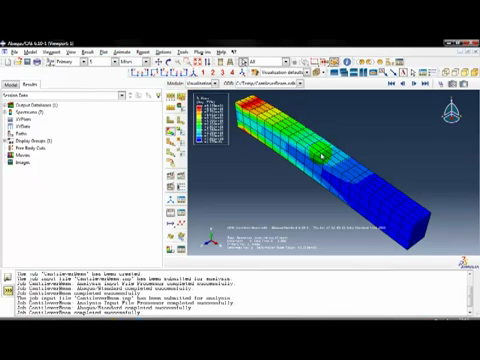480x360 pixels.
Task: Go to the first frame
Action: click(392, 84)
